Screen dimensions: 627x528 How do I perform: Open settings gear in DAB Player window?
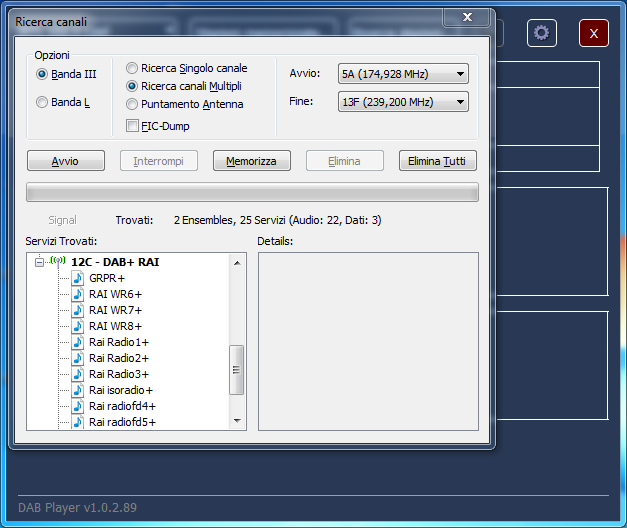point(541,33)
